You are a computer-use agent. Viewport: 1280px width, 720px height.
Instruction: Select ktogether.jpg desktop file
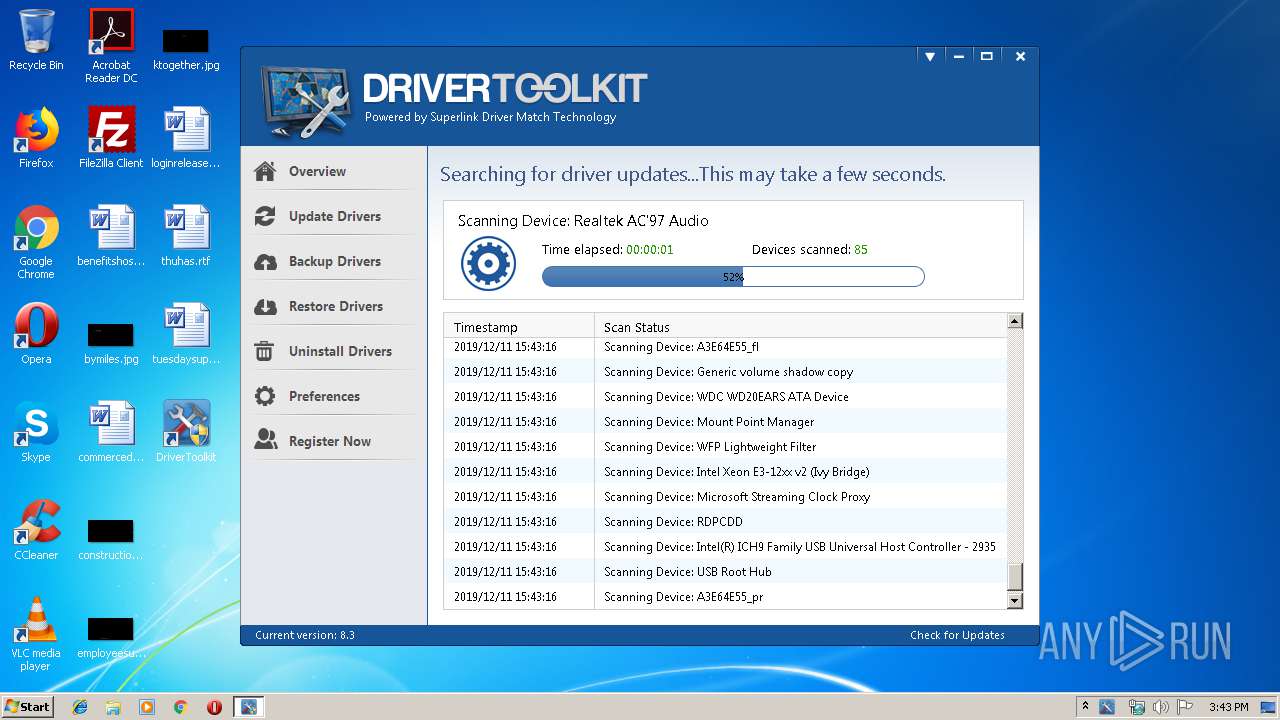[x=186, y=48]
